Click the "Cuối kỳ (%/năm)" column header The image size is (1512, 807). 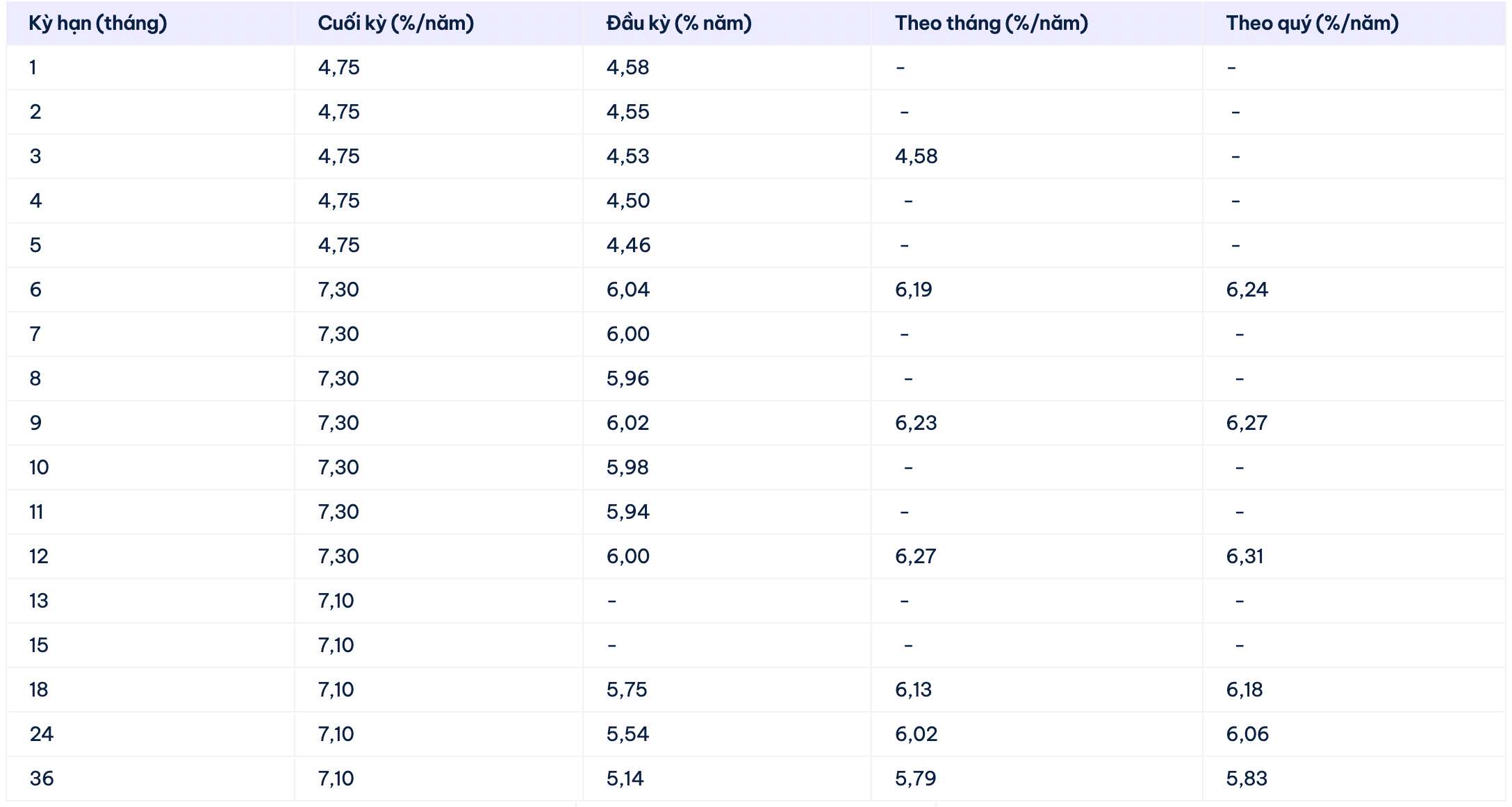[x=395, y=24]
